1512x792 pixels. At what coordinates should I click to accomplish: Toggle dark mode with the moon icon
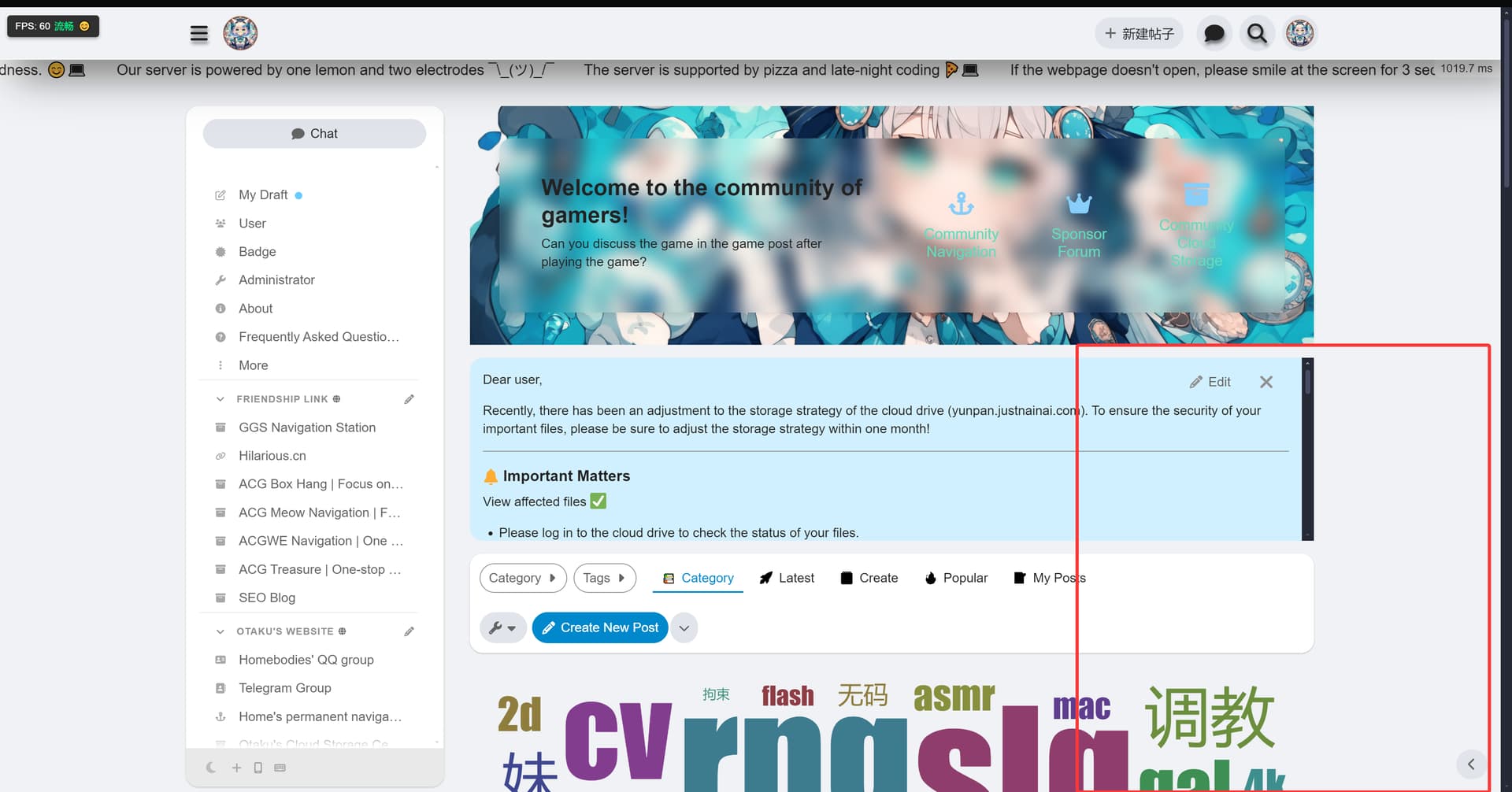pyautogui.click(x=211, y=768)
